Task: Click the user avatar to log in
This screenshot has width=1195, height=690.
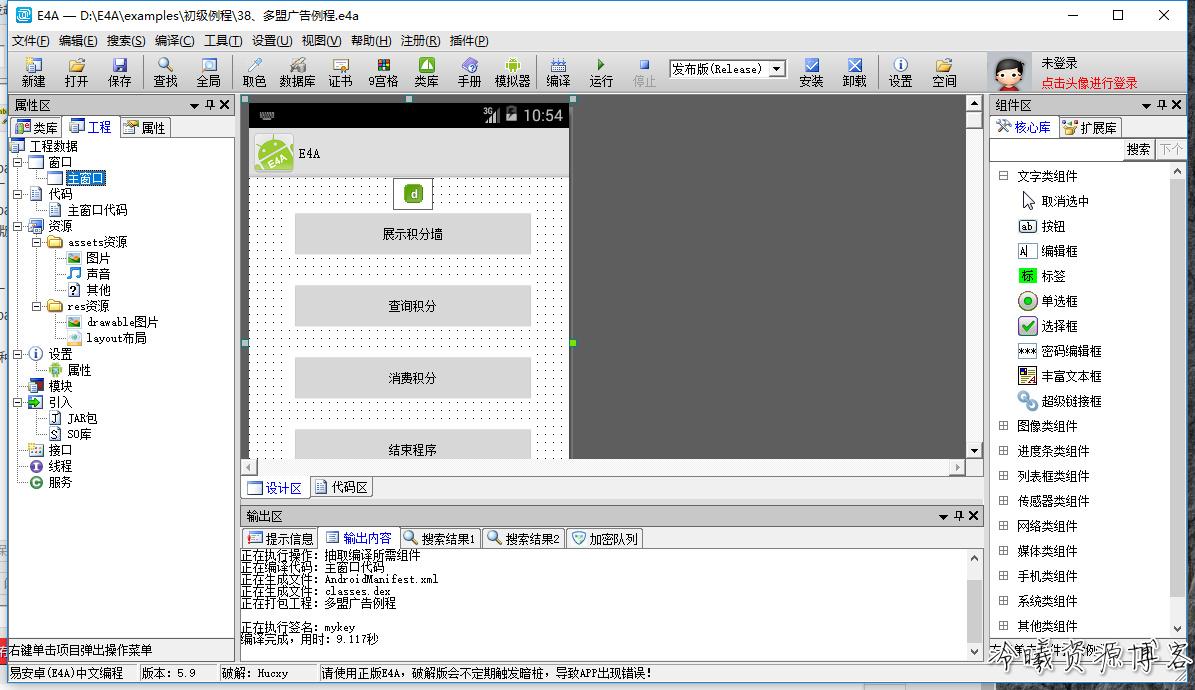Action: tap(1009, 72)
